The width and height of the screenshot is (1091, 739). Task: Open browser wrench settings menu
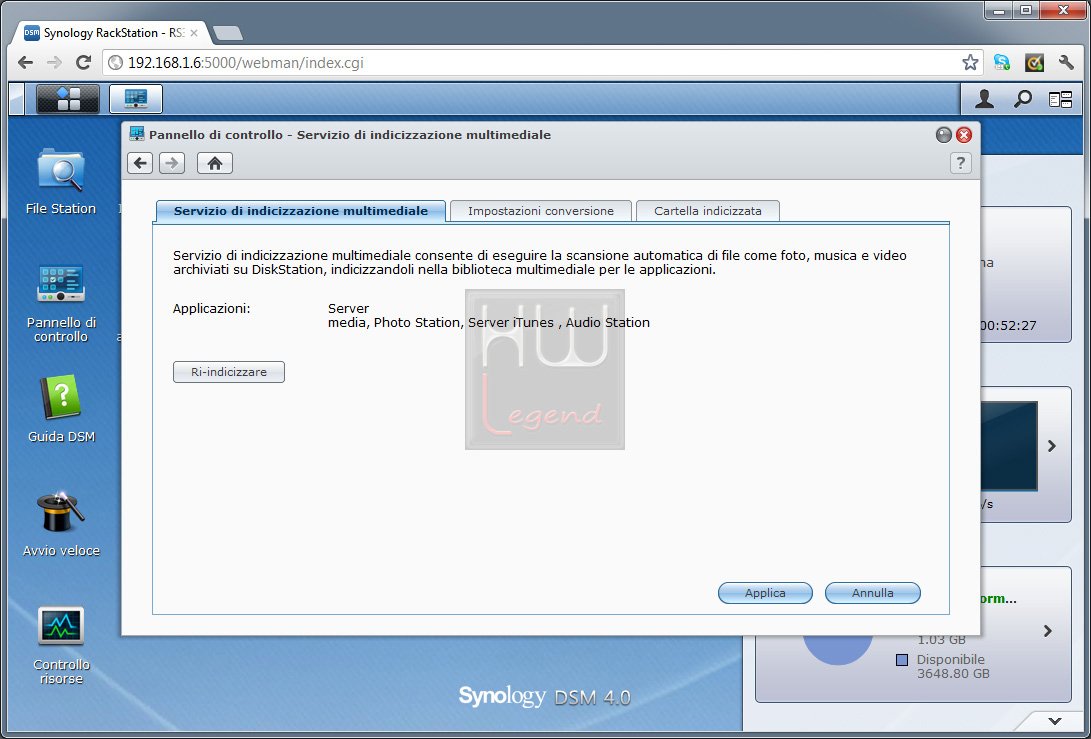(x=1066, y=63)
